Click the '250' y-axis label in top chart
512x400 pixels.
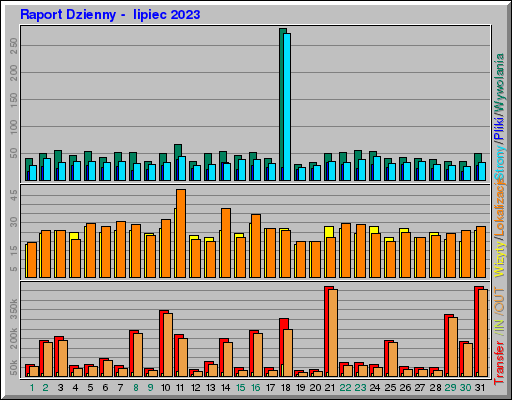14,46
